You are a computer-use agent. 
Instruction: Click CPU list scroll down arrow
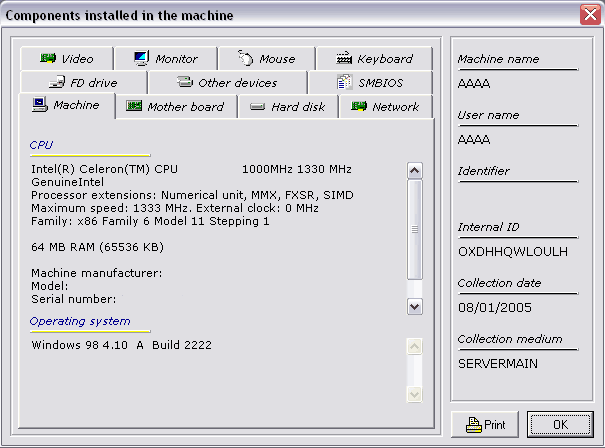coord(415,307)
